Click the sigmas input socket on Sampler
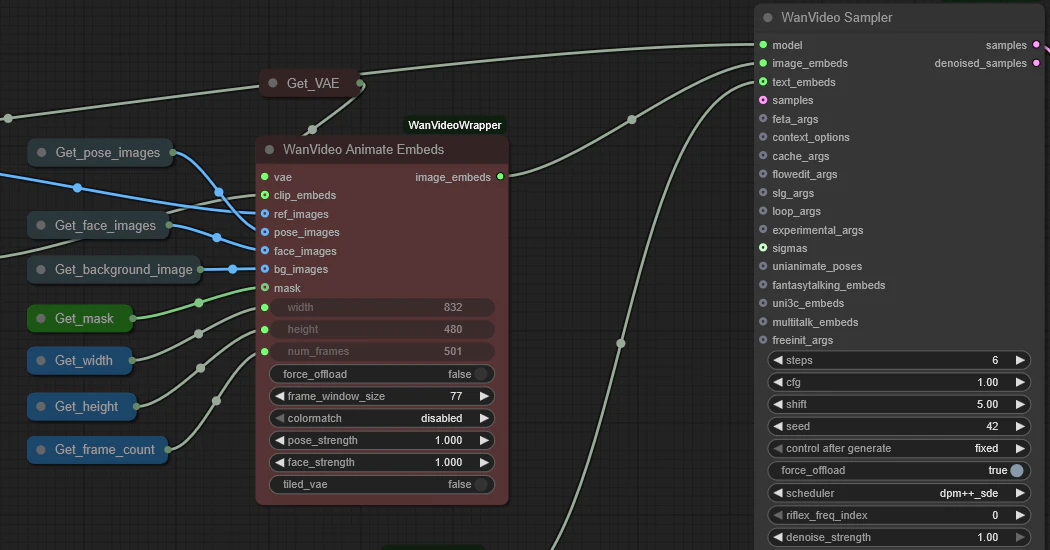Viewport: 1050px width, 550px height. 763,248
